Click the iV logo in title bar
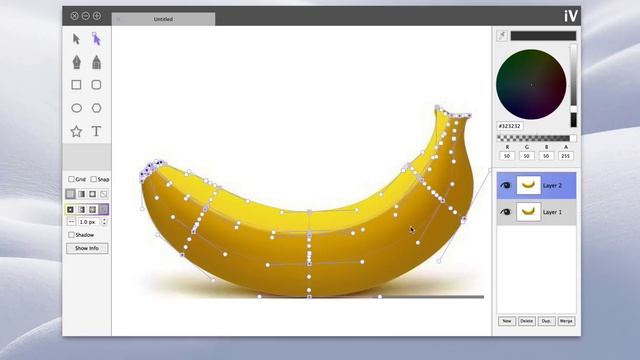The image size is (640, 360). [x=571, y=16]
